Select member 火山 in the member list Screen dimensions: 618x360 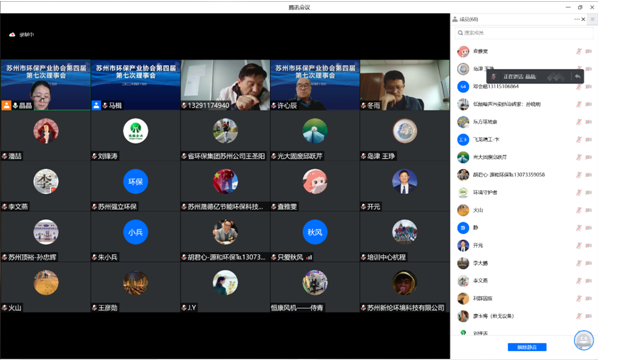tap(524, 210)
